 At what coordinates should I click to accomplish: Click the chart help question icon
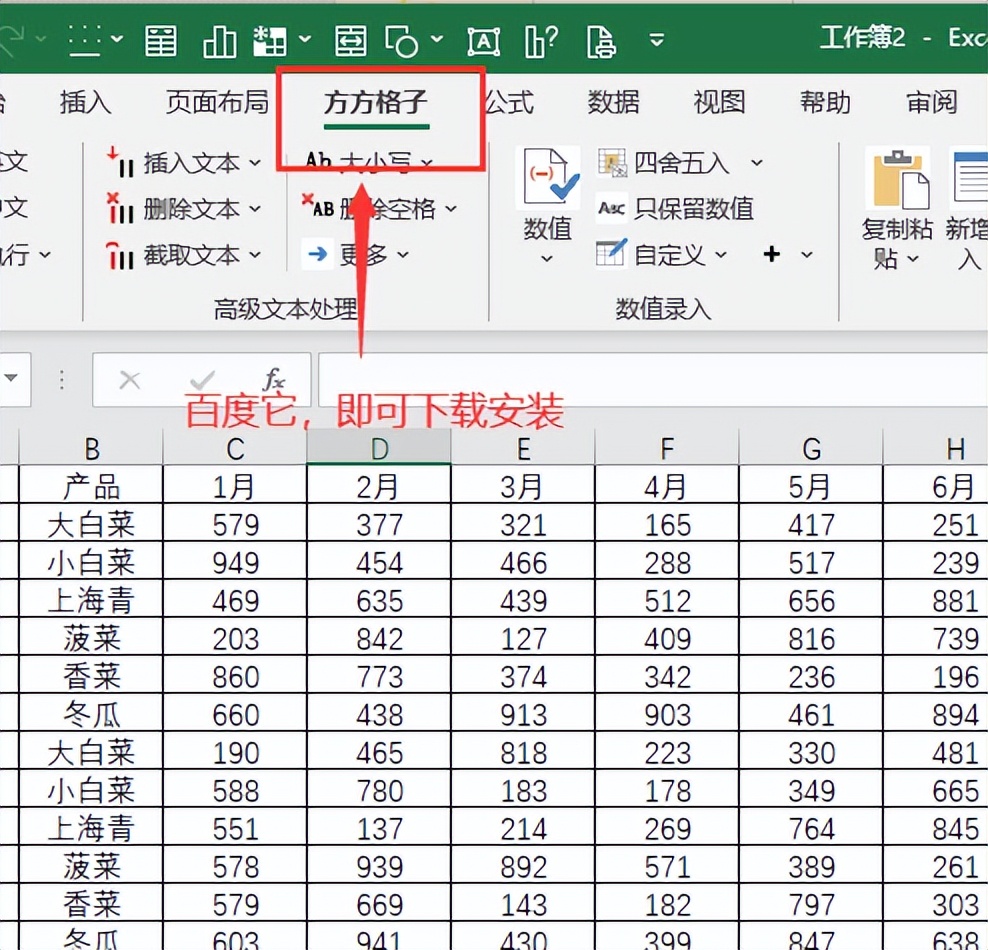(x=541, y=42)
